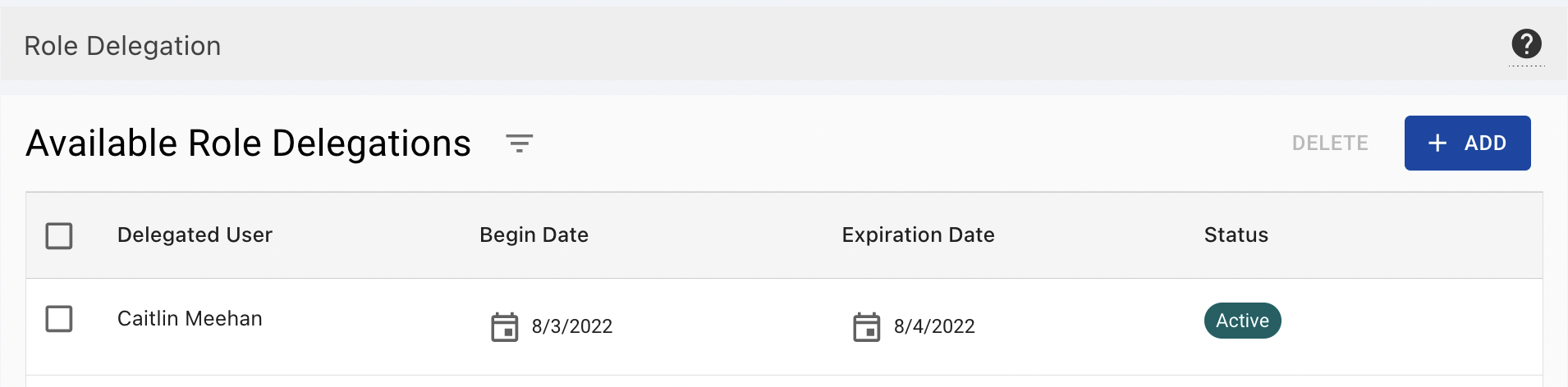
Task: Click the 8/3/2022 begin date value
Action: 572,326
